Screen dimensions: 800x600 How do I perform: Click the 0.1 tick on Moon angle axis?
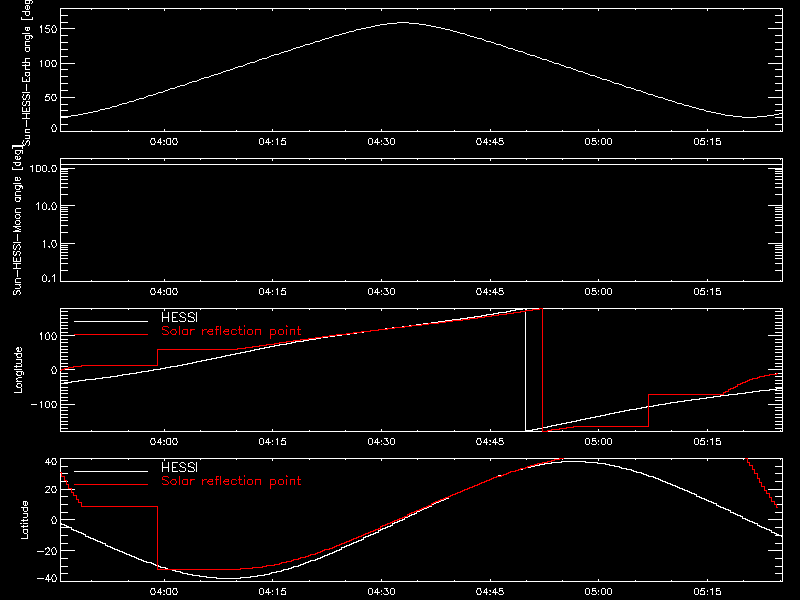pos(49,278)
